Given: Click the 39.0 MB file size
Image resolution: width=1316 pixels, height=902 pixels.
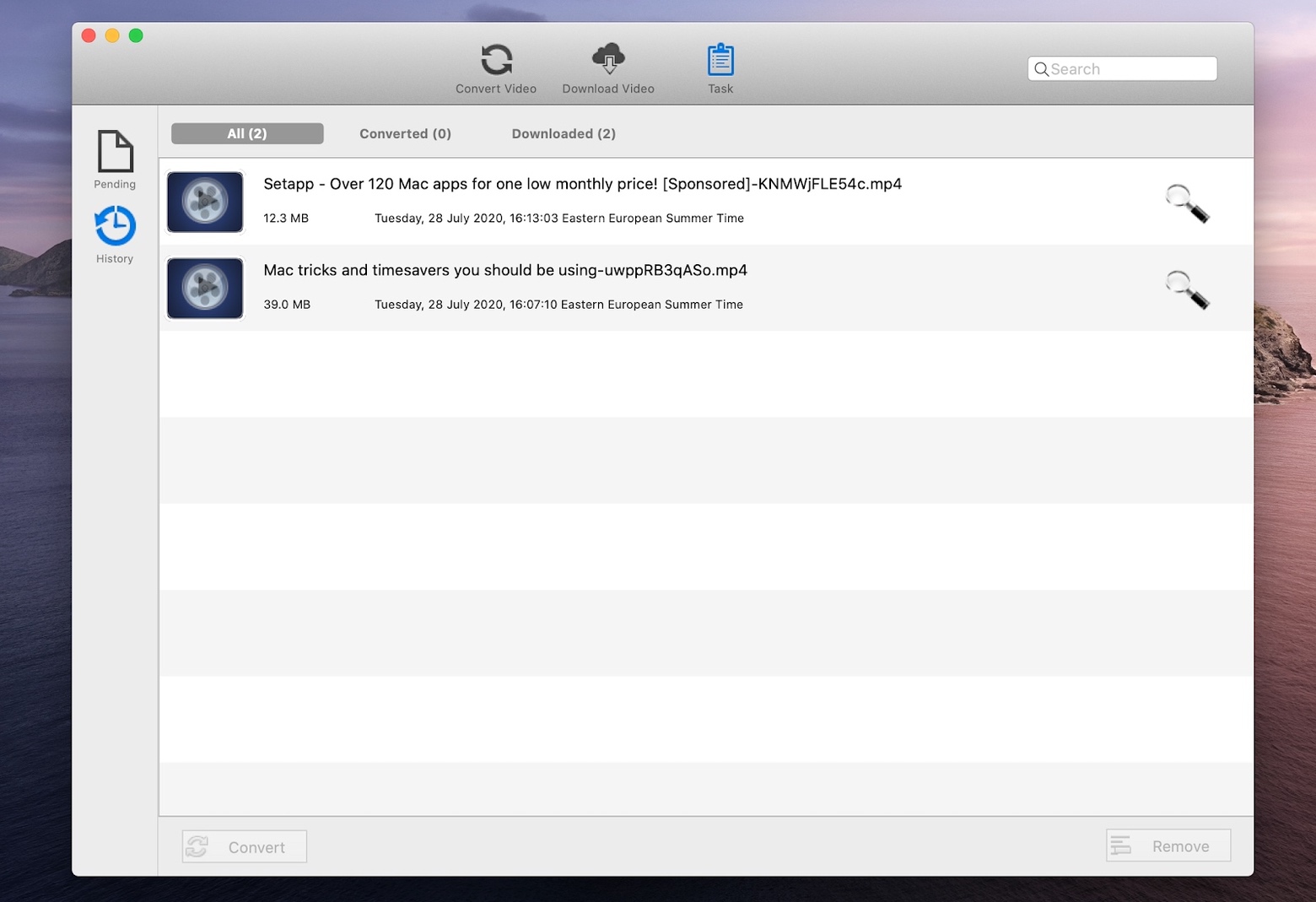Looking at the screenshot, I should 287,304.
